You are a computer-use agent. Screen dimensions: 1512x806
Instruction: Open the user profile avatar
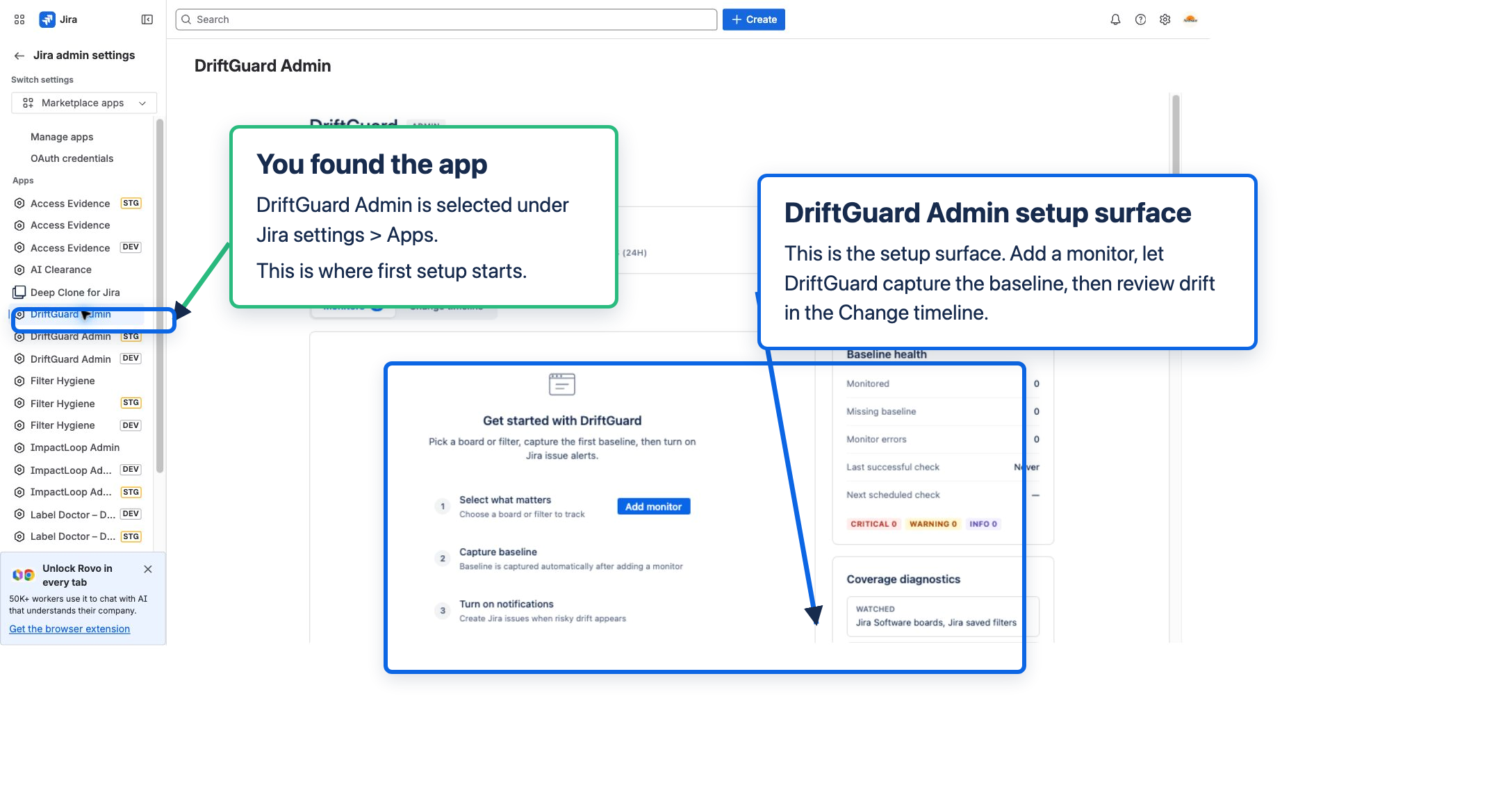pos(1190,19)
